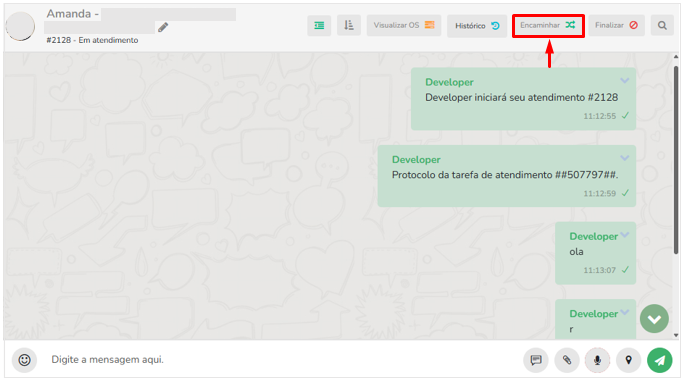Attach a file with paperclip icon
This screenshot has width=685, height=382.
567,360
